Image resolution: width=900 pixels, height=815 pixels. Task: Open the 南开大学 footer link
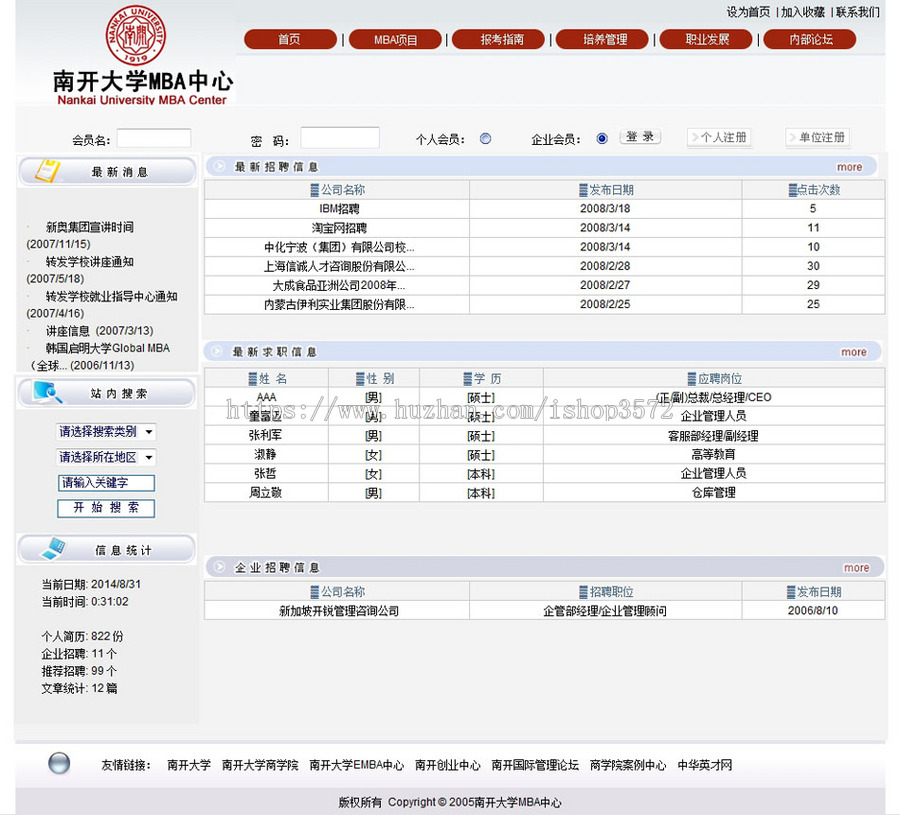(x=187, y=766)
